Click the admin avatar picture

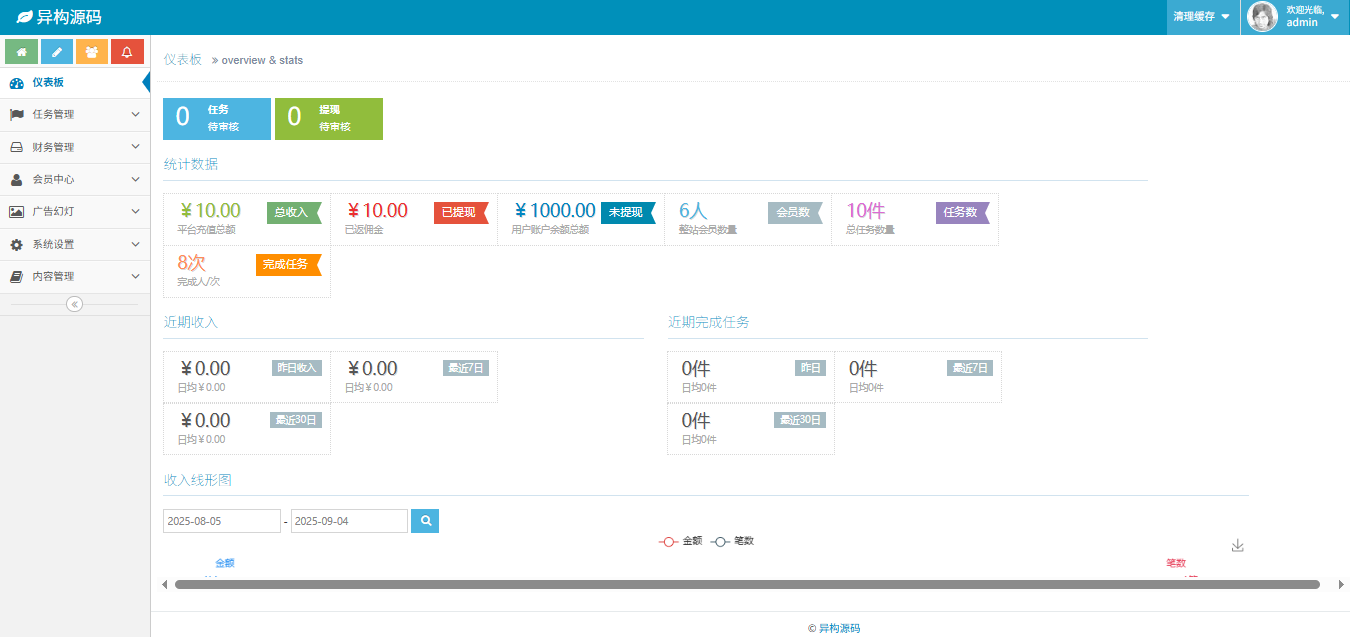[1263, 17]
